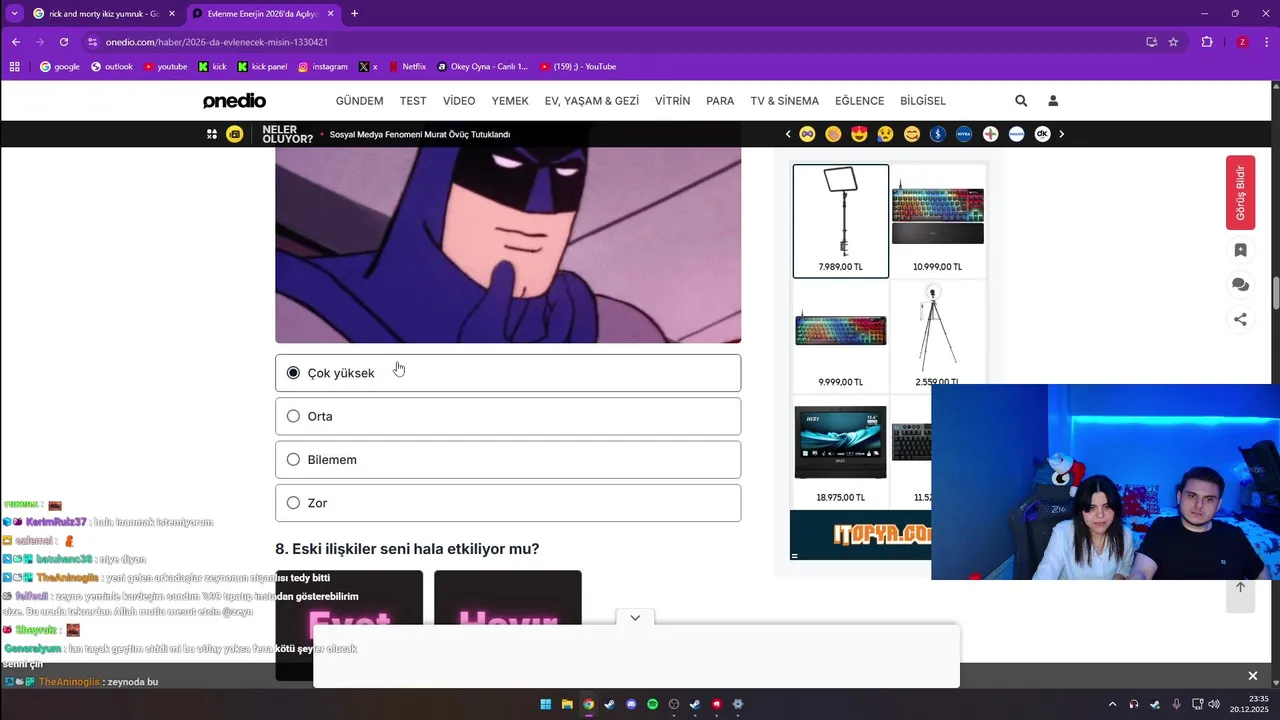Show hidden system tray icons

[x=1112, y=704]
